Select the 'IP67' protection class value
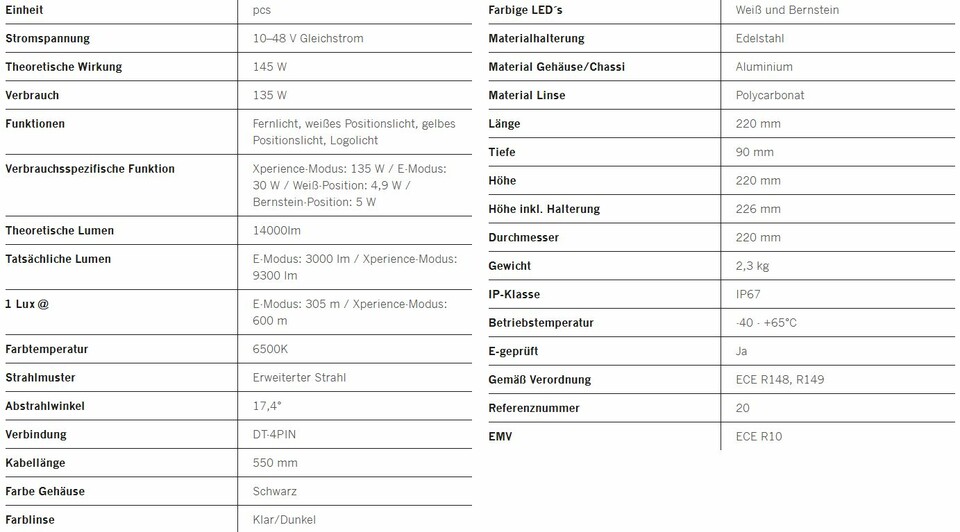The width and height of the screenshot is (960, 532). (x=750, y=294)
